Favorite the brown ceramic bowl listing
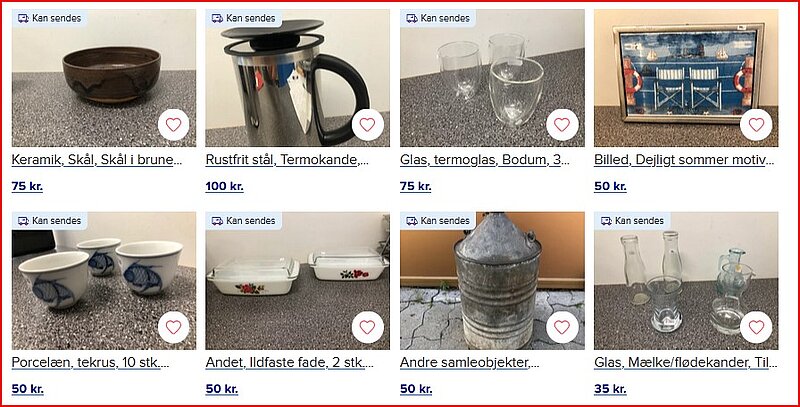Viewport: 800px width, 407px height. coord(173,124)
